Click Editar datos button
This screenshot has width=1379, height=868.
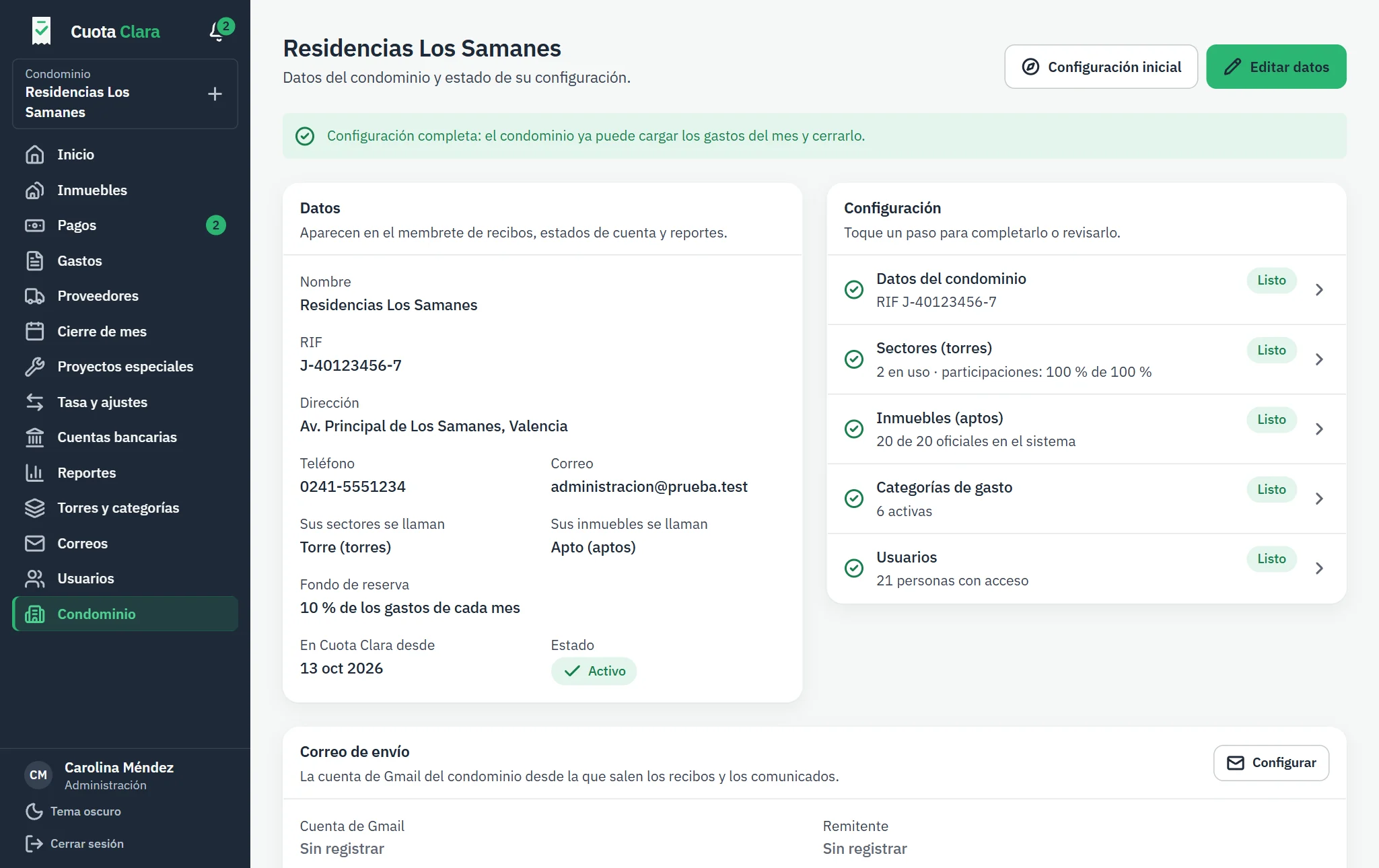click(1276, 67)
